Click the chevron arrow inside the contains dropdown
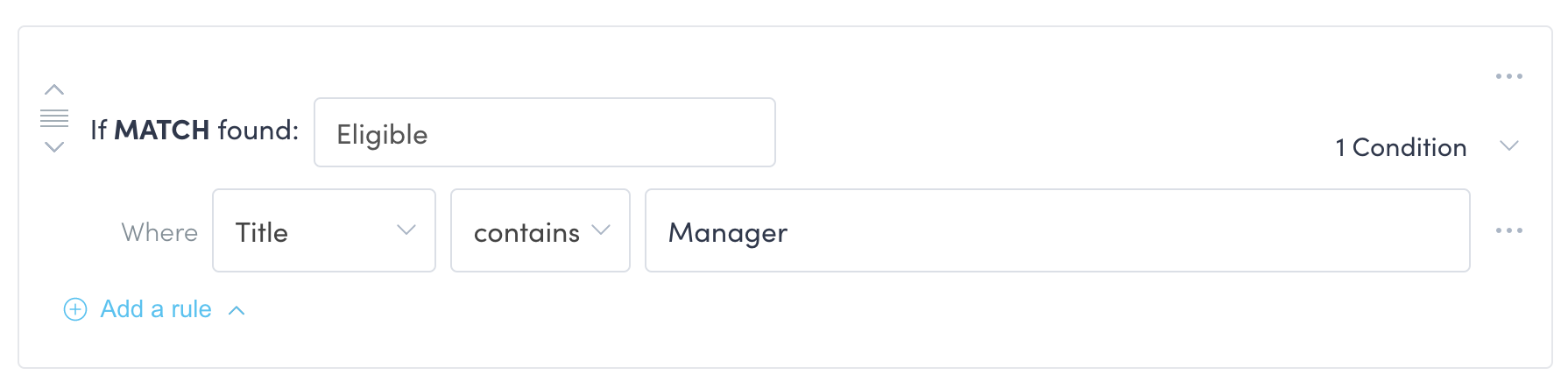Screen dimensions: 1568x389 [601, 230]
